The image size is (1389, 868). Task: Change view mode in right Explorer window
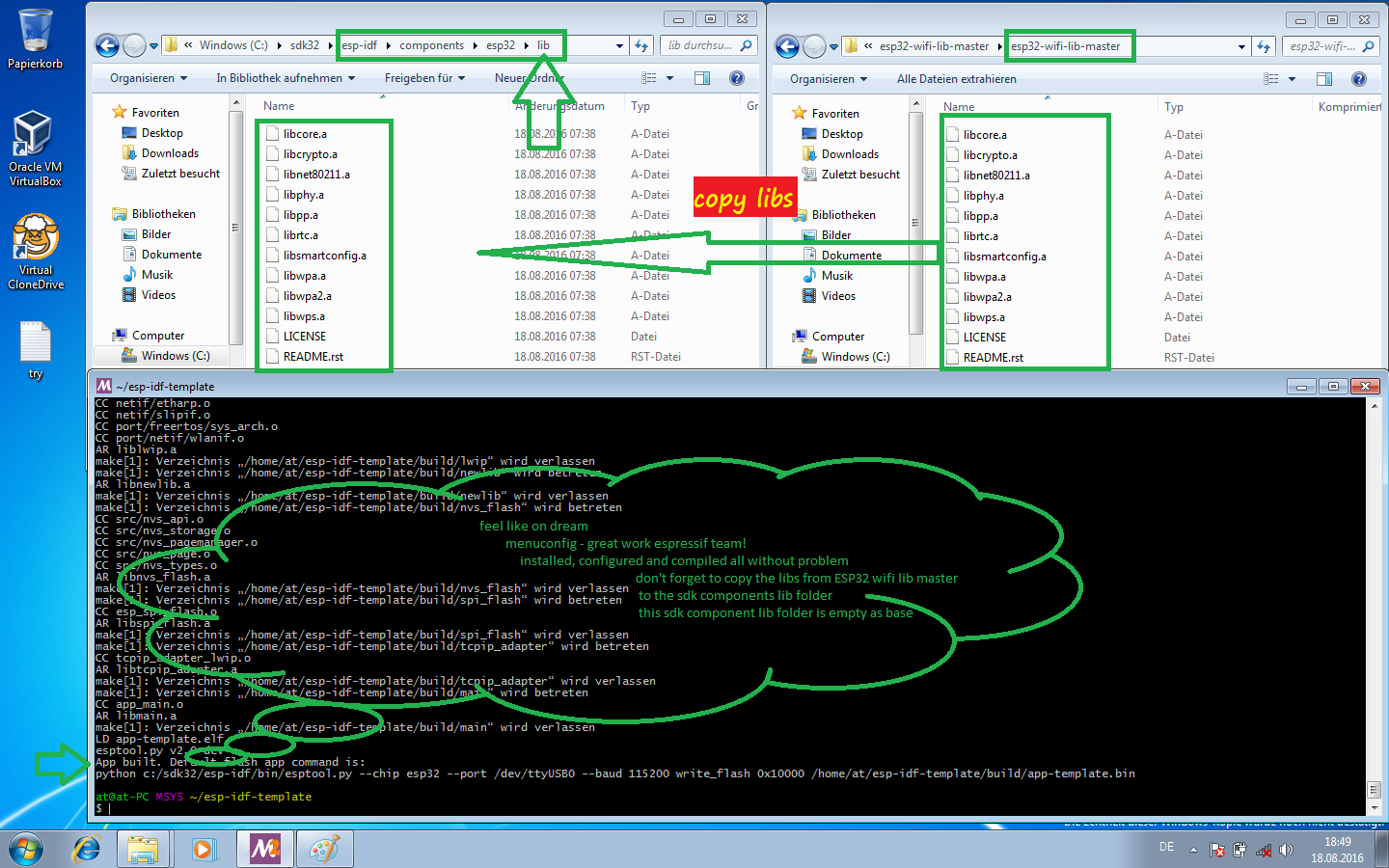click(1271, 79)
